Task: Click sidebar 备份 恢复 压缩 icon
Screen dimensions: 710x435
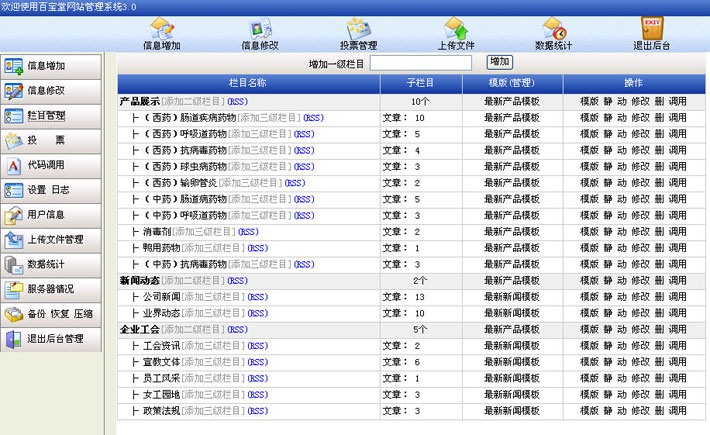Action: (x=14, y=314)
